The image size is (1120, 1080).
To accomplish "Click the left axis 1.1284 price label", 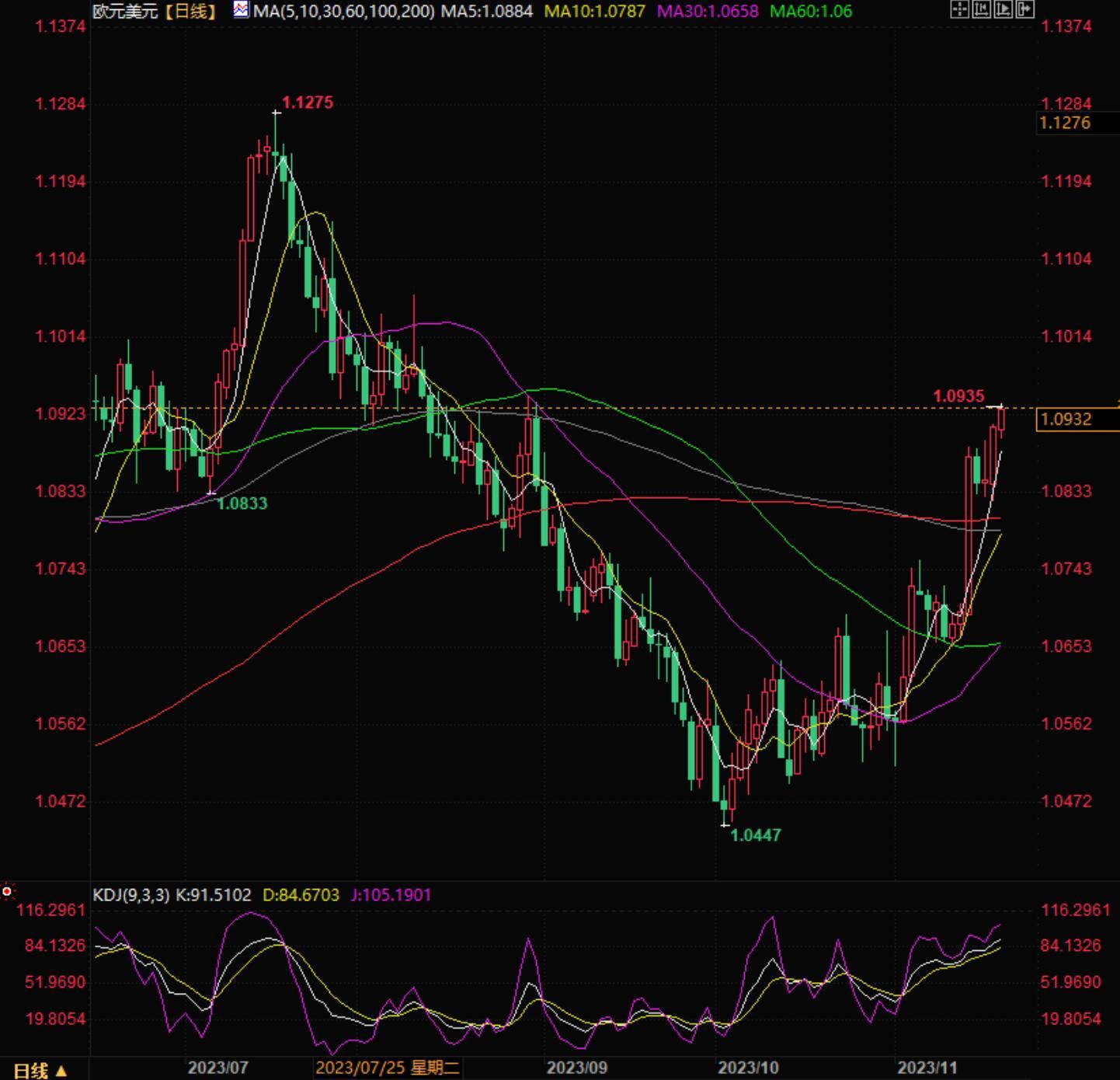I will click(x=61, y=104).
